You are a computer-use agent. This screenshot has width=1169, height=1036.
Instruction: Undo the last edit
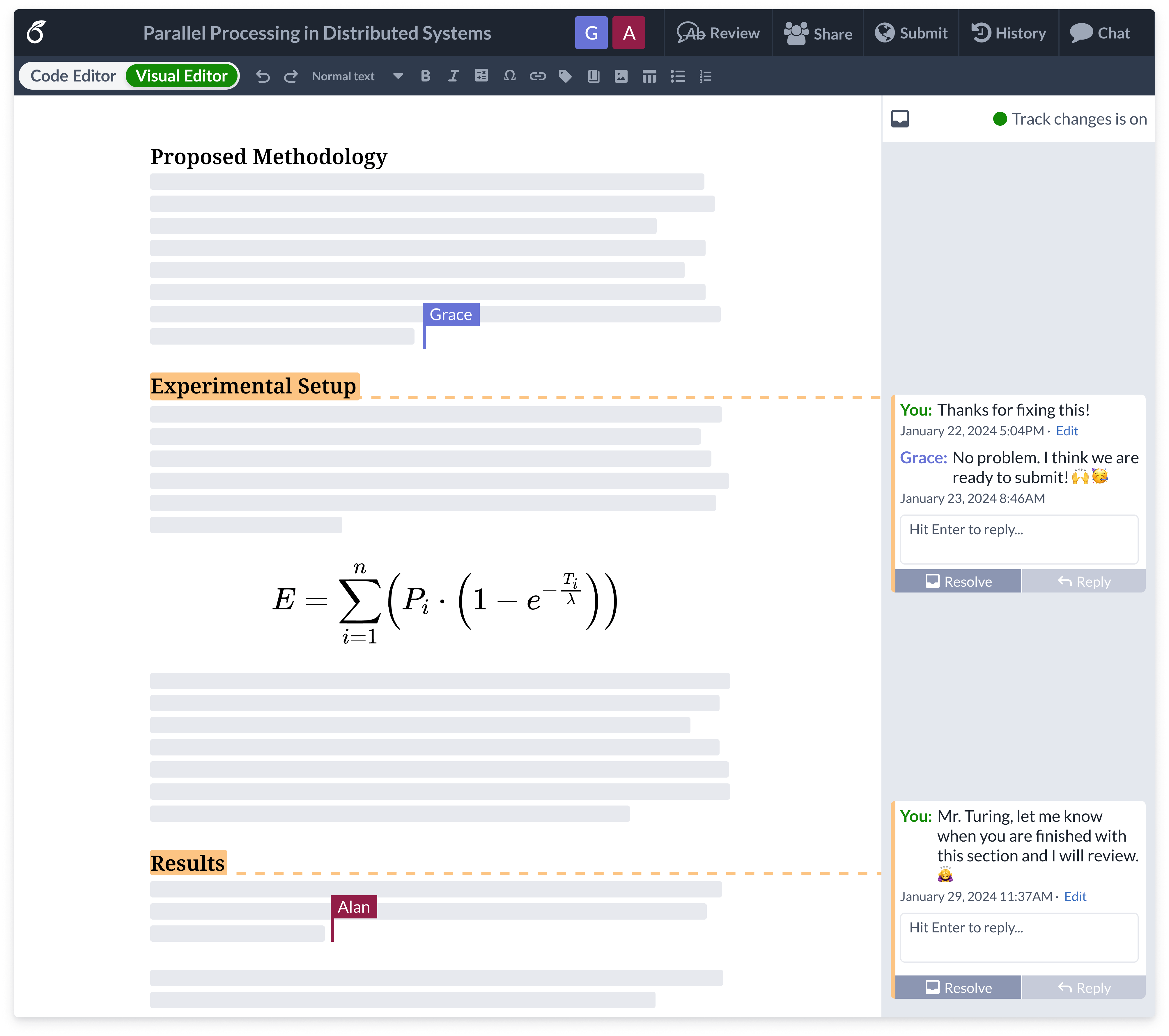pyautogui.click(x=263, y=75)
